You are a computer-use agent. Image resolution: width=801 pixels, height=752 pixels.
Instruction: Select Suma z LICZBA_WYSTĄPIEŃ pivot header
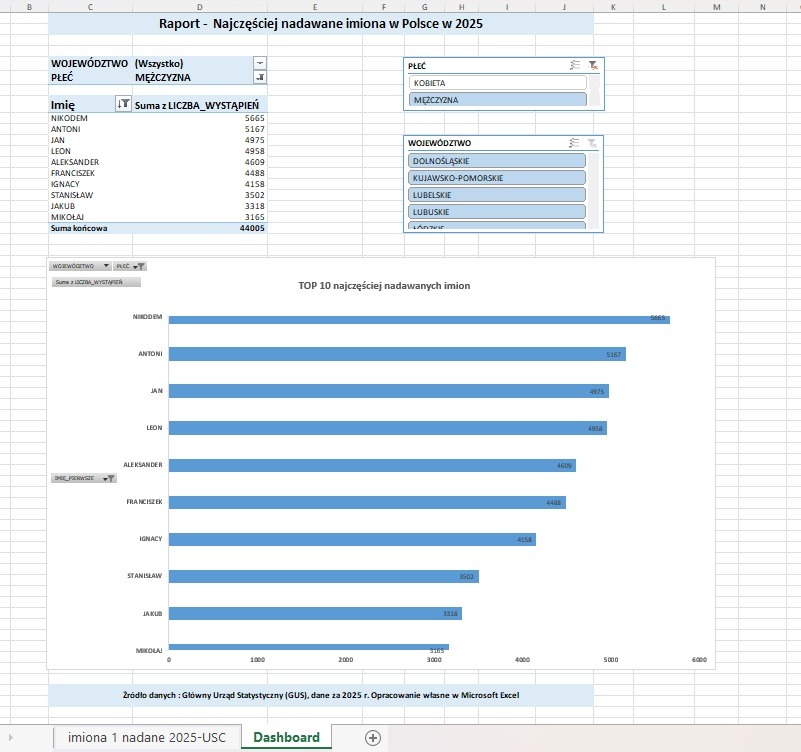click(x=200, y=105)
